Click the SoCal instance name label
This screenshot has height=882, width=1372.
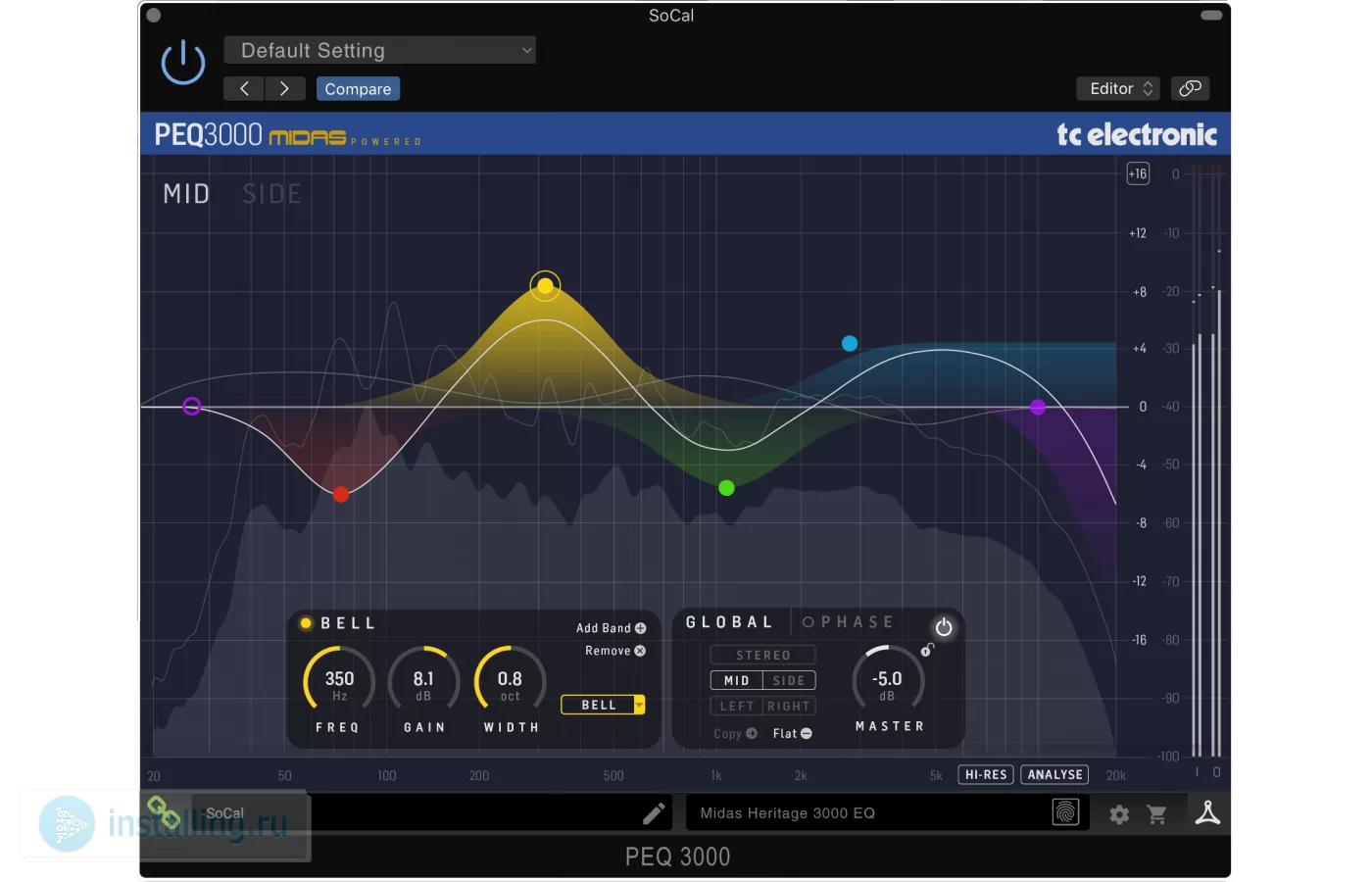tap(224, 813)
